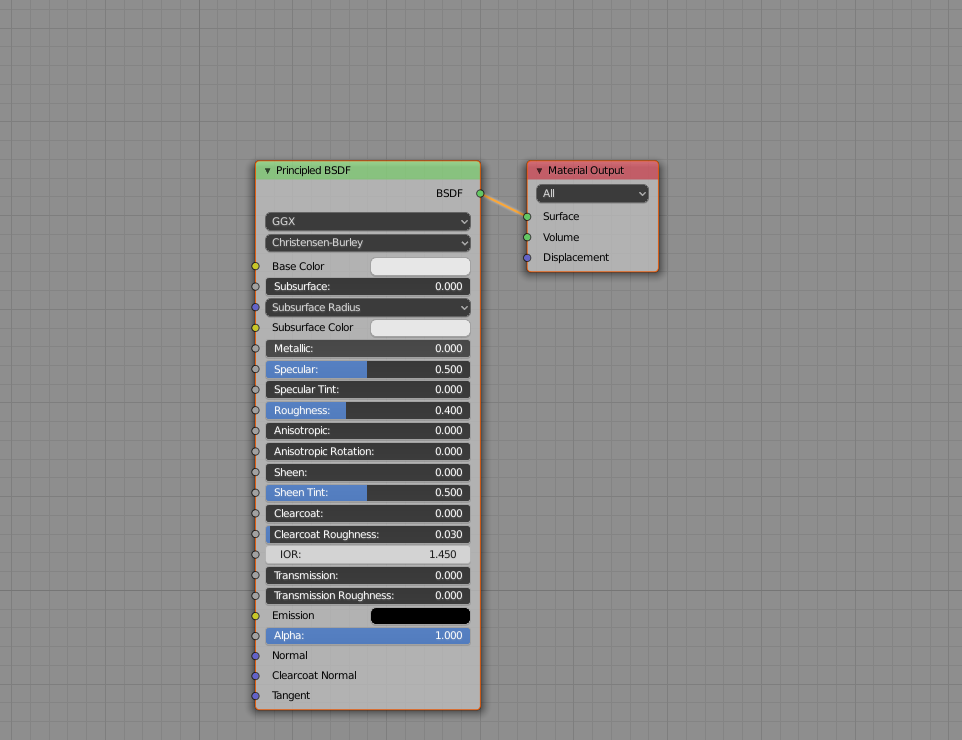Image resolution: width=962 pixels, height=740 pixels.
Task: Click the Anisotropic slider
Action: click(368, 431)
